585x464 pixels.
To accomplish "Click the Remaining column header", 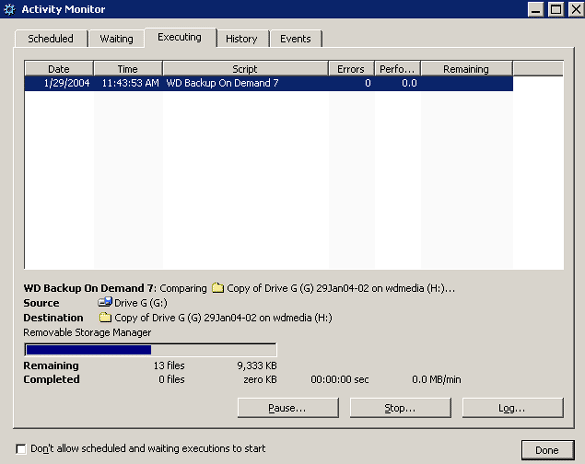I will point(466,69).
